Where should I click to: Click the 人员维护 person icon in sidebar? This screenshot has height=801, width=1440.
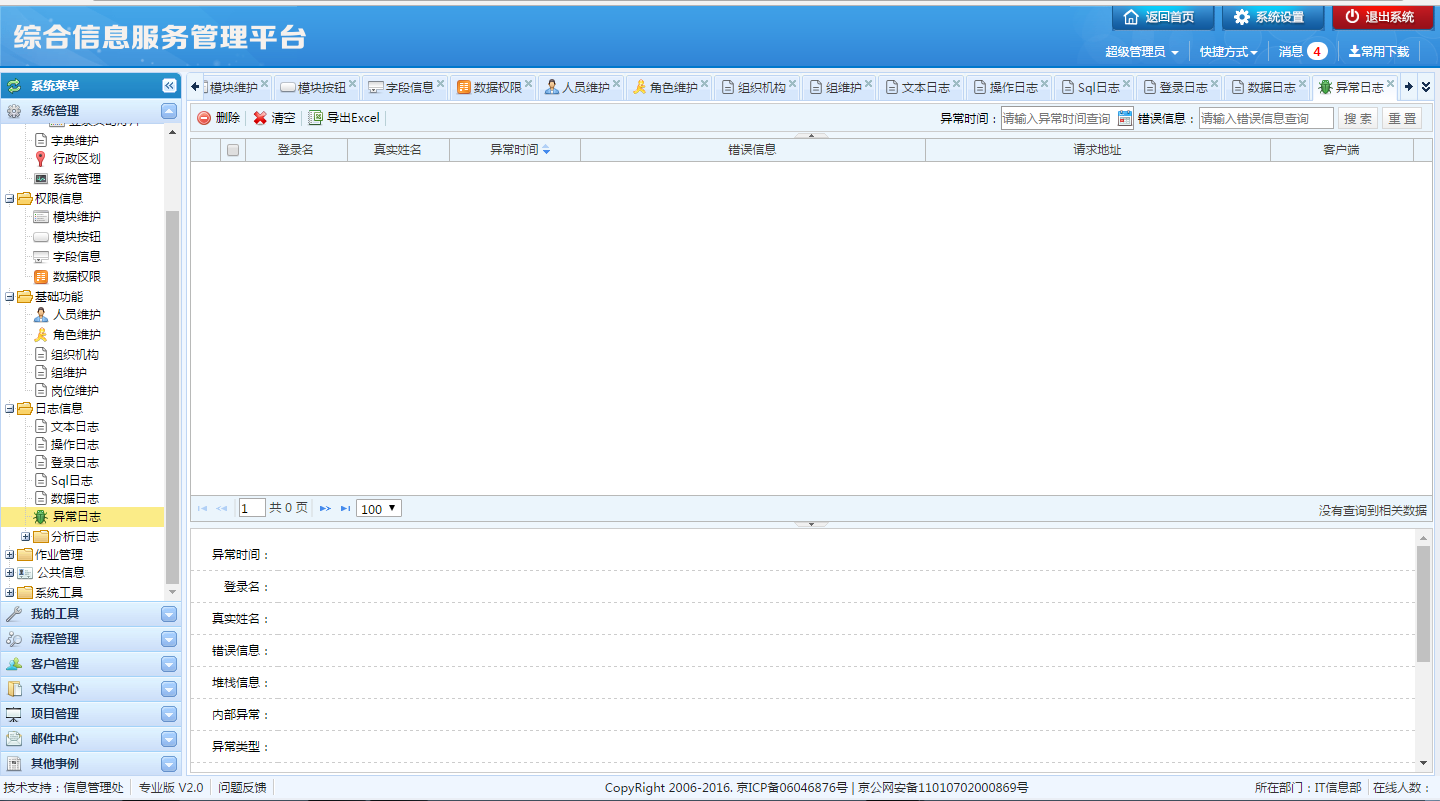coord(41,315)
